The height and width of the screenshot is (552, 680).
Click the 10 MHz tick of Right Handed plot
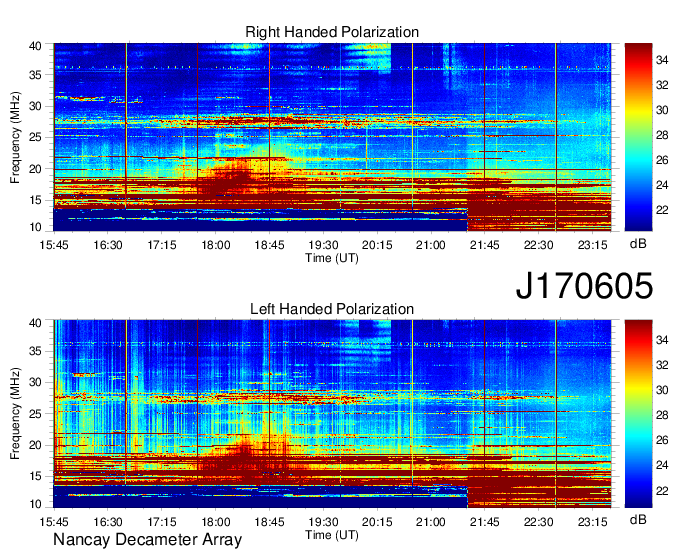36,227
